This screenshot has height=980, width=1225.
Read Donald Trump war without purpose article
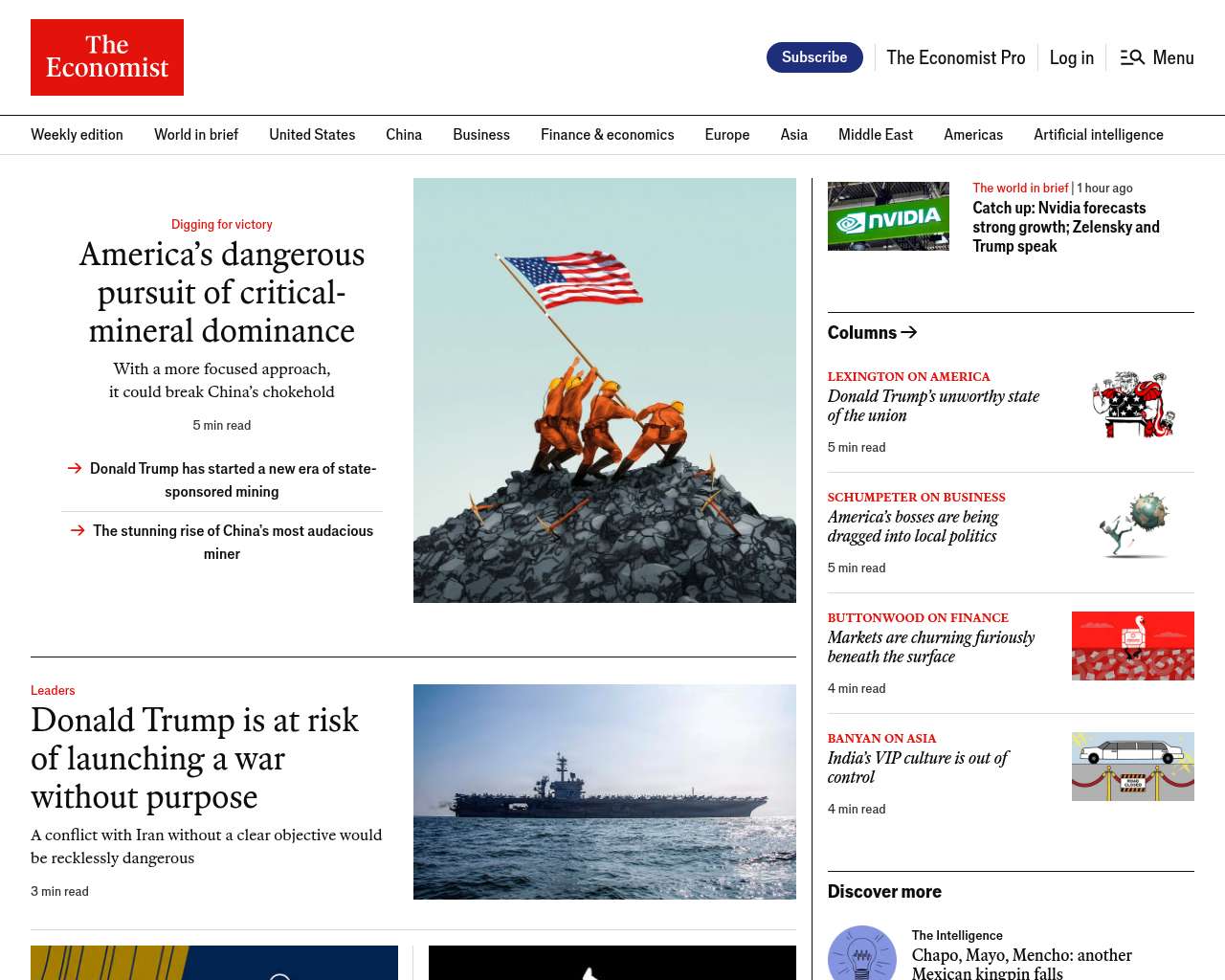[x=195, y=758]
